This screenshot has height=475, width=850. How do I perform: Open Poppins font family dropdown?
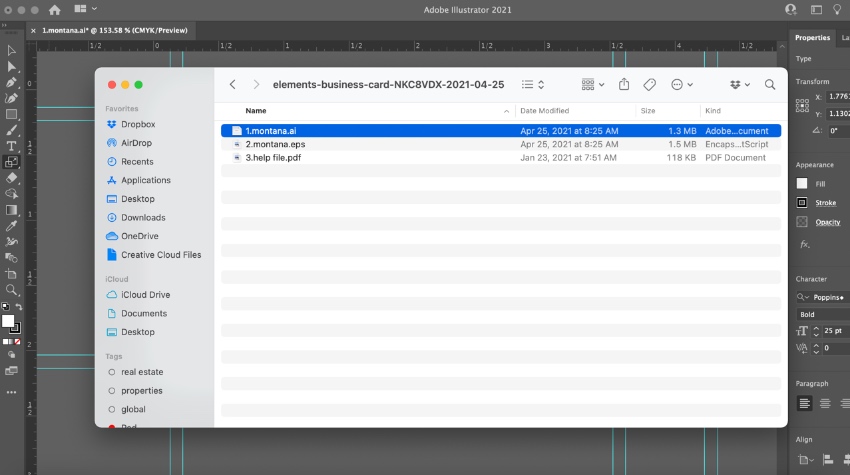822,297
